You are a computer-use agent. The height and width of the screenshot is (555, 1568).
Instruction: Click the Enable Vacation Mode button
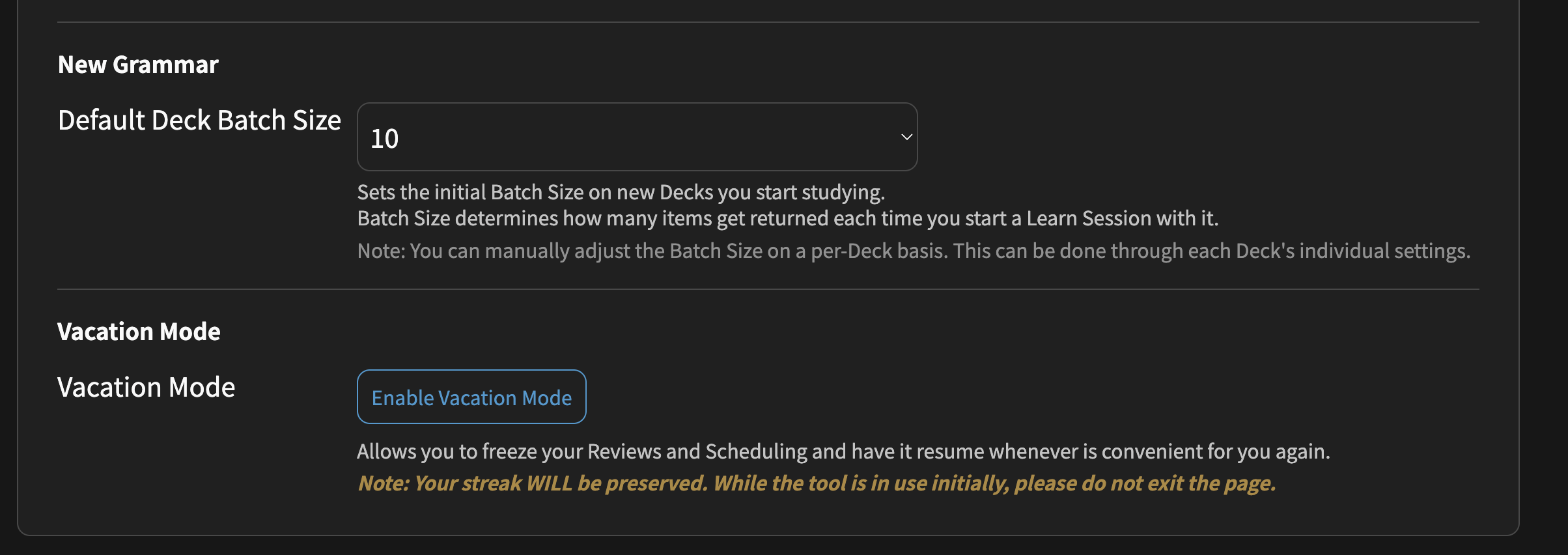tap(471, 397)
